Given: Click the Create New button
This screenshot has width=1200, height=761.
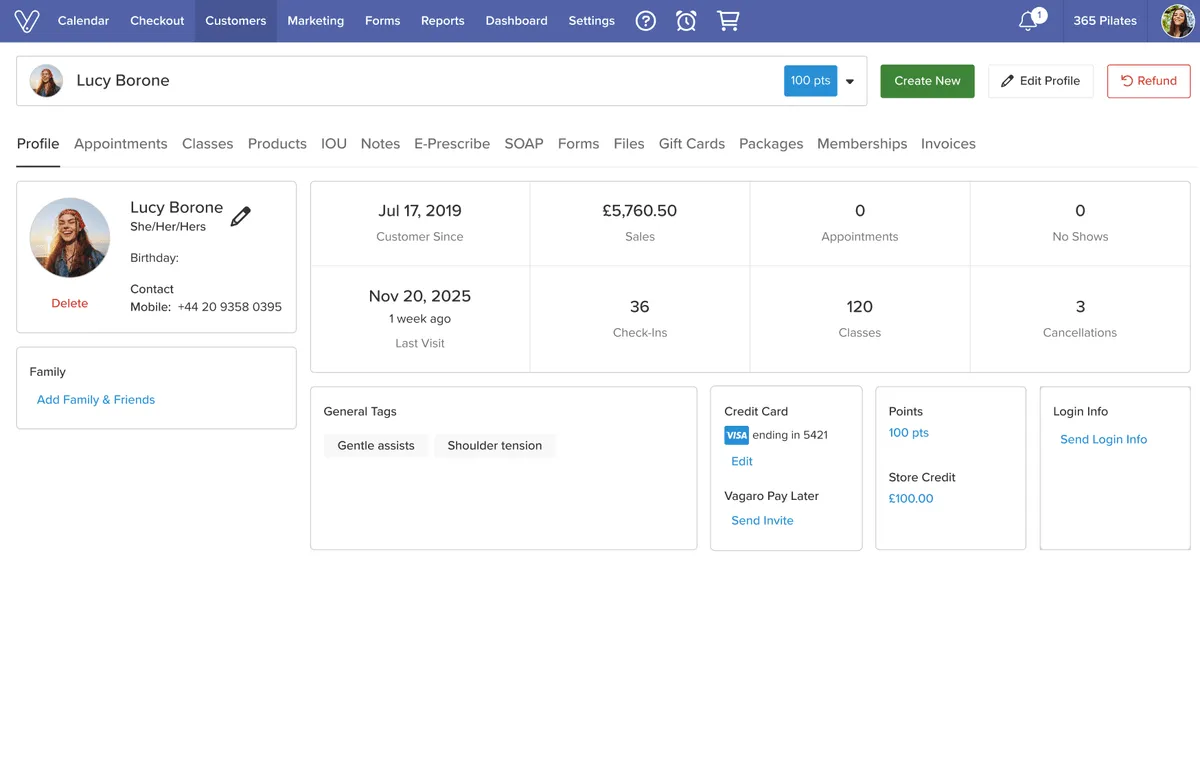Looking at the screenshot, I should 927,81.
